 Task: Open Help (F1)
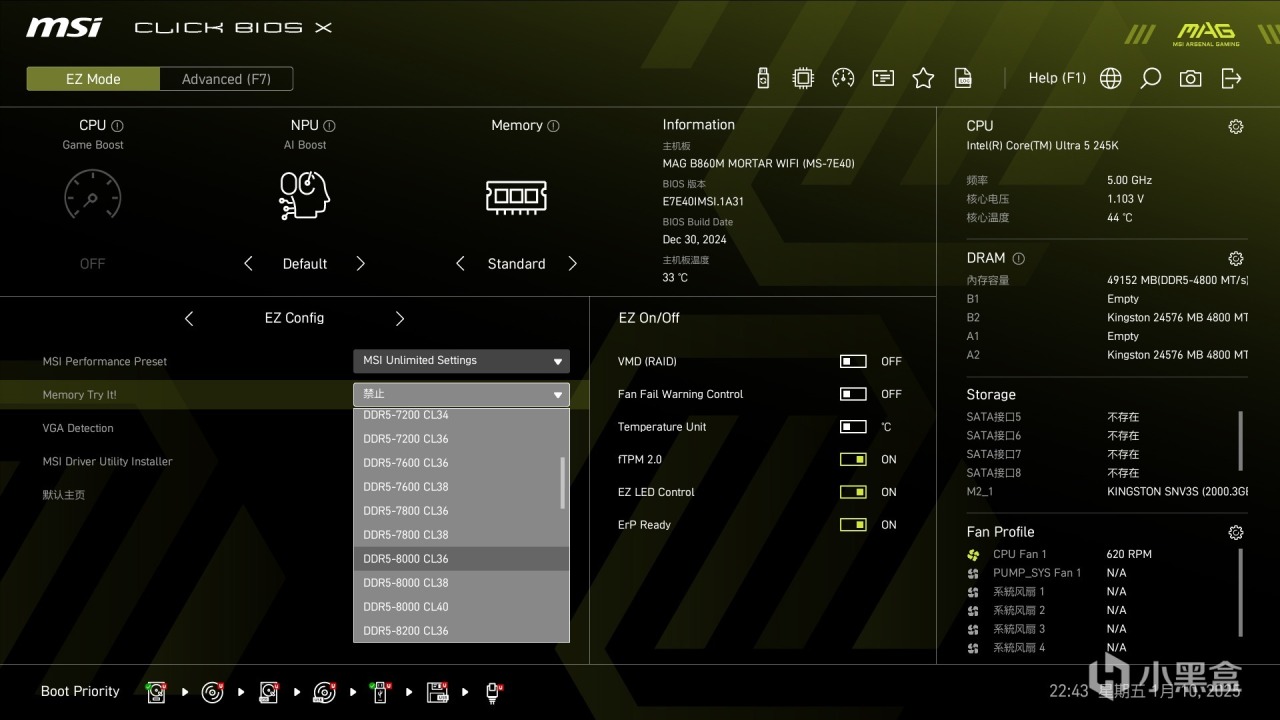point(1057,78)
